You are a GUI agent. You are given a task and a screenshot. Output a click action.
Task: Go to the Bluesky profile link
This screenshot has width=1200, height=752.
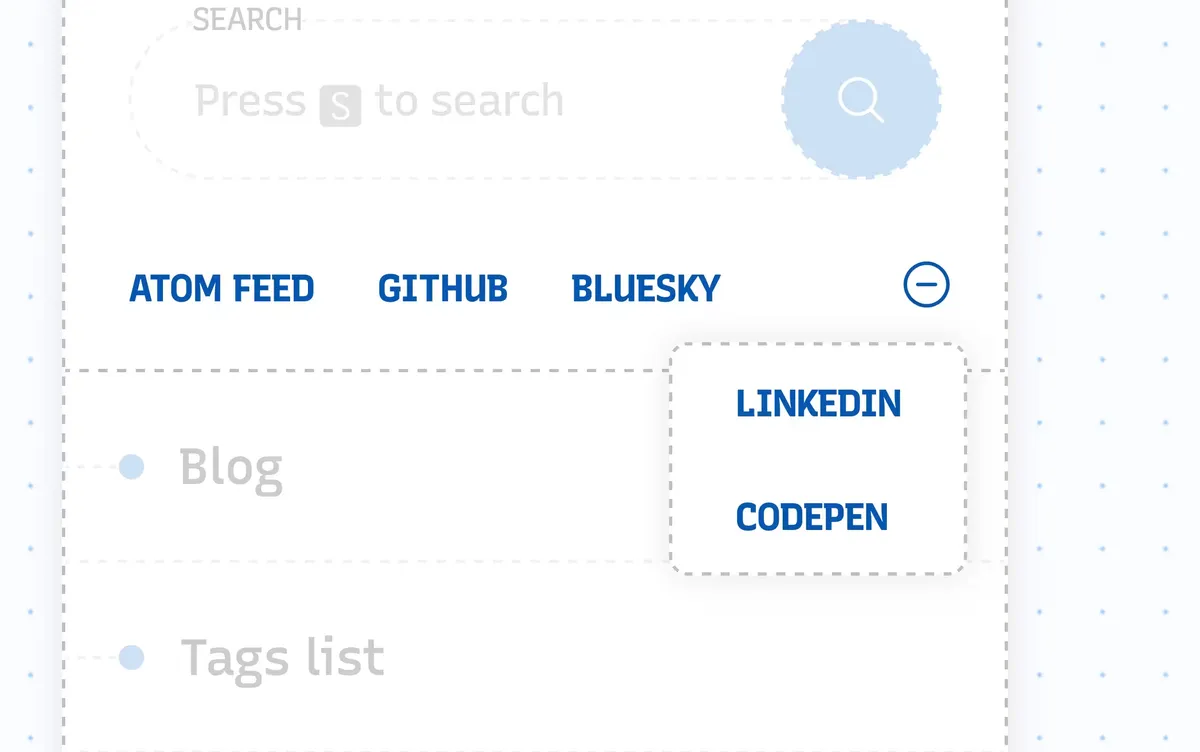pos(646,289)
